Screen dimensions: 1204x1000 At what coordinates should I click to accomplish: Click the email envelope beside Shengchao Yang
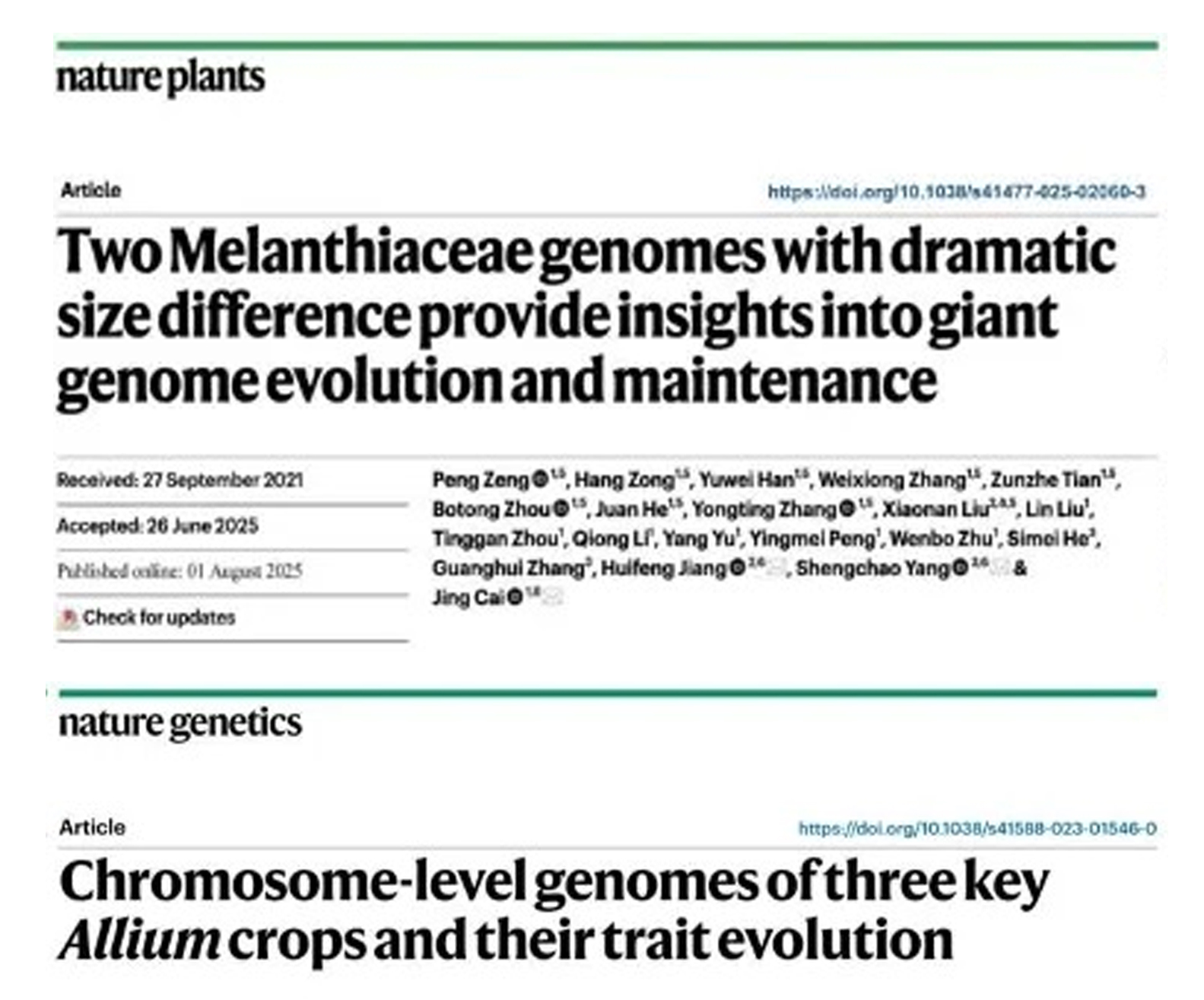click(x=999, y=568)
